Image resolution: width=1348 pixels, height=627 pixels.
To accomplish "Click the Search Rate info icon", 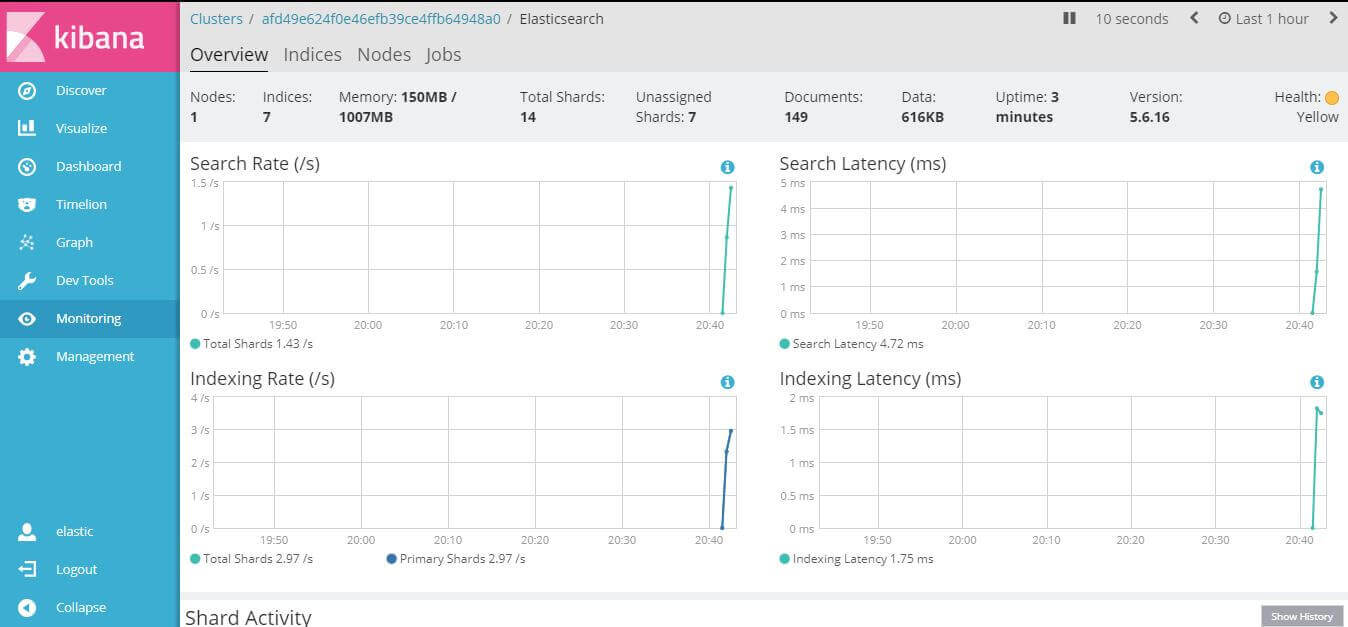I will click(x=727, y=167).
